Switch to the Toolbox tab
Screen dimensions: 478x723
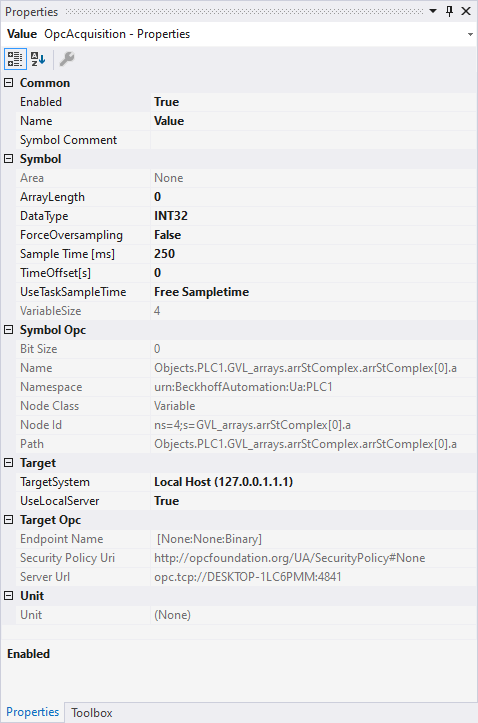click(x=92, y=713)
